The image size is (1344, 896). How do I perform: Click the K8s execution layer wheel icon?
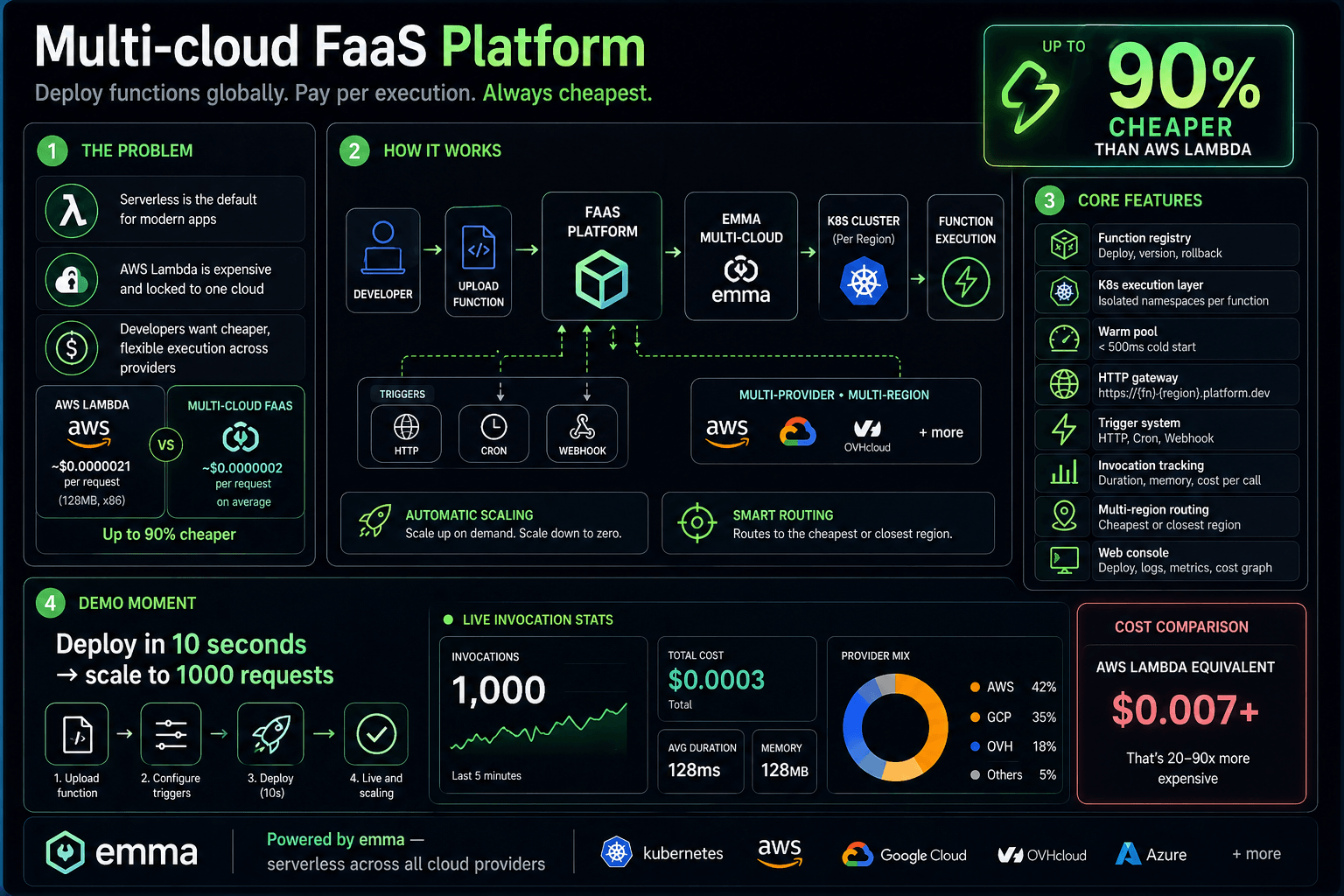click(x=1064, y=292)
